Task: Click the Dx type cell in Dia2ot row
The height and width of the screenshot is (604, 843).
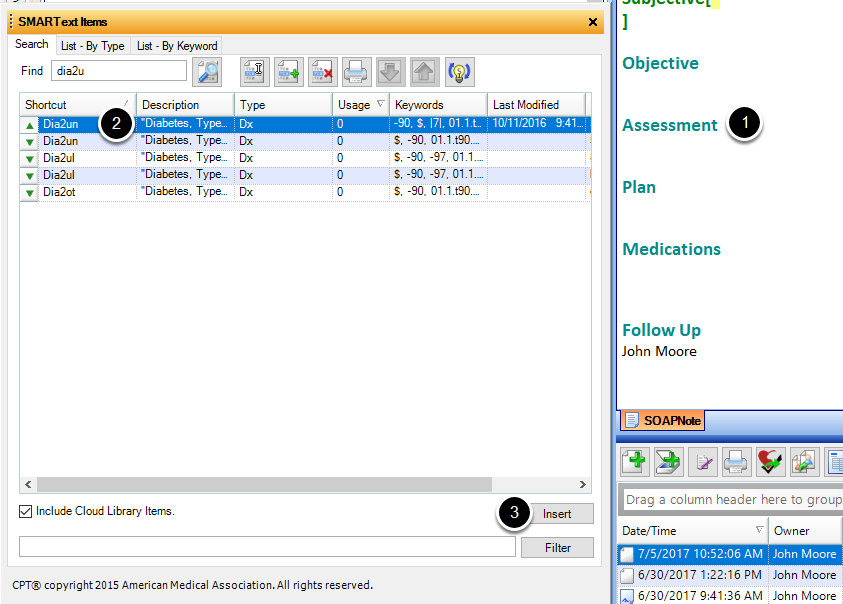Action: [x=283, y=192]
